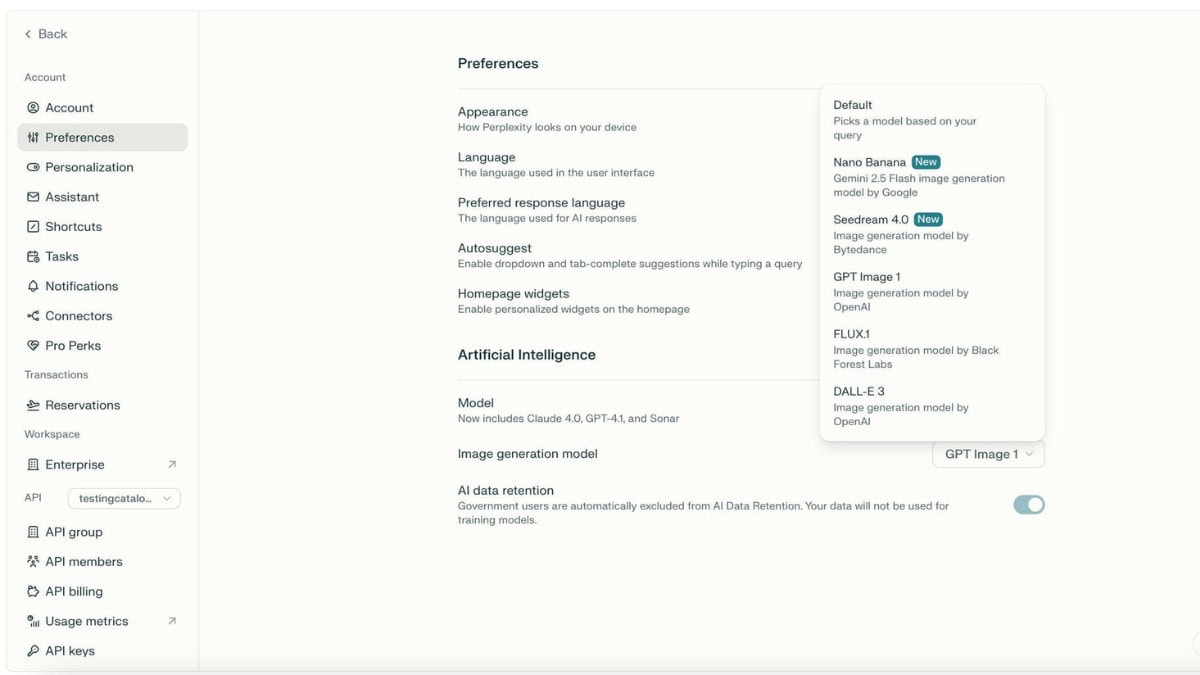Click the Notifications bell icon
The width and height of the screenshot is (1200, 675).
coord(33,286)
